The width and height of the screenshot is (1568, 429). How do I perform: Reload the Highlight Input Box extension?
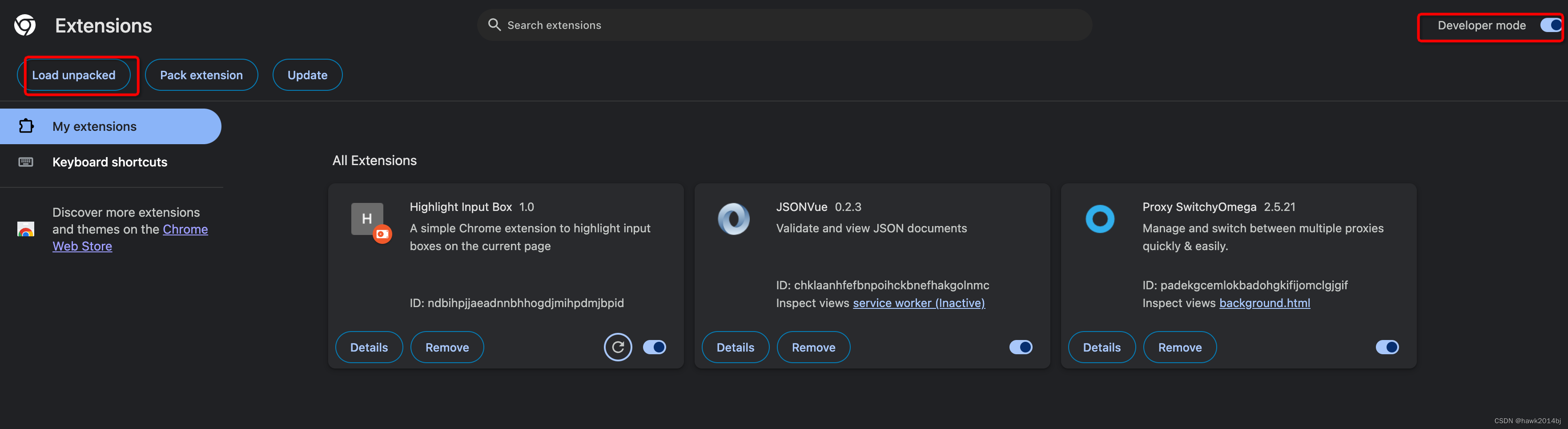618,348
